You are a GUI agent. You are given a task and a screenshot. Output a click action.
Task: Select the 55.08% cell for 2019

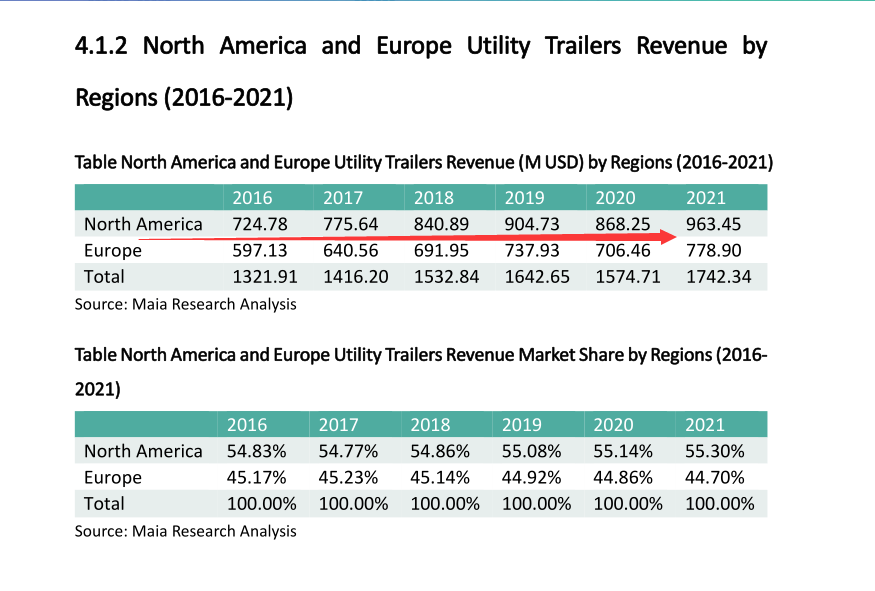[x=532, y=451]
